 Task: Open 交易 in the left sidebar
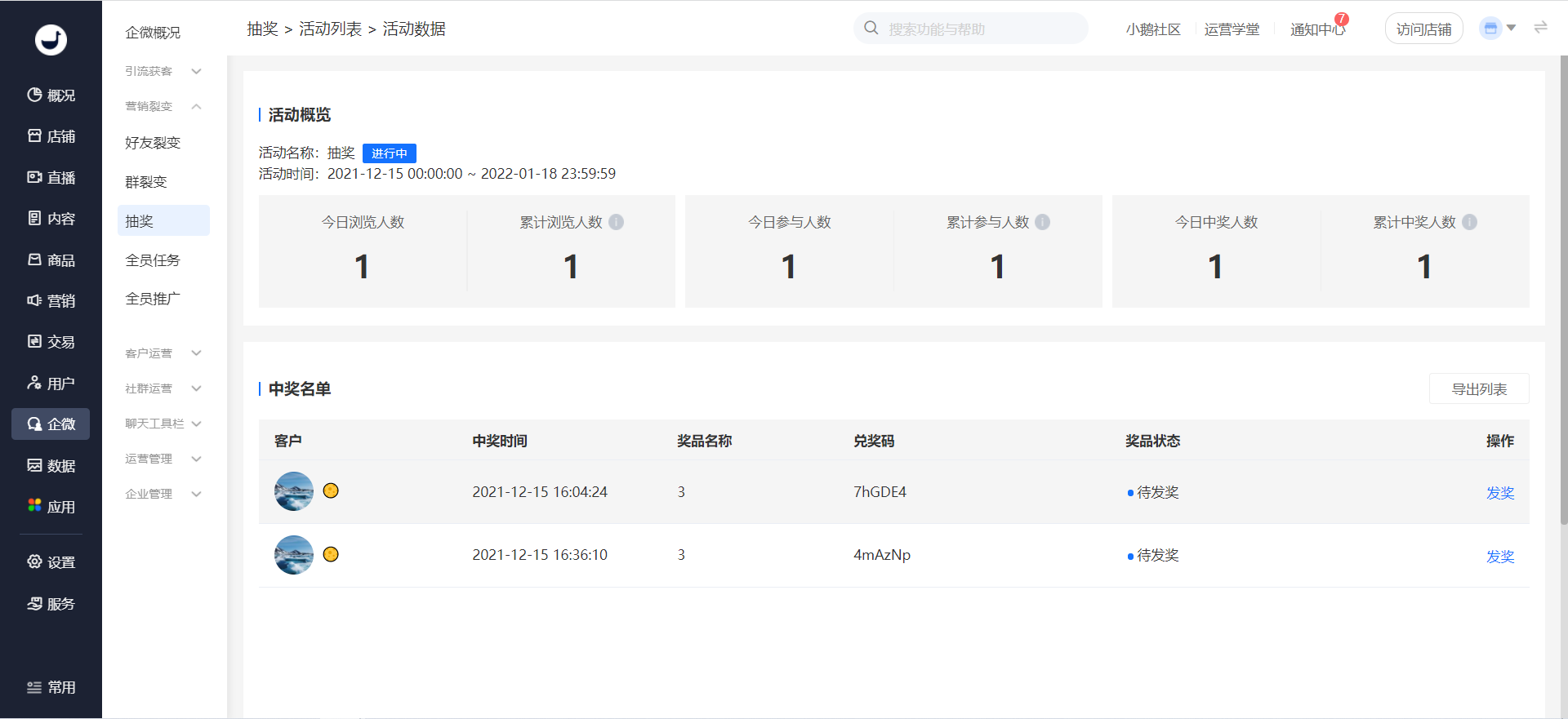[51, 342]
